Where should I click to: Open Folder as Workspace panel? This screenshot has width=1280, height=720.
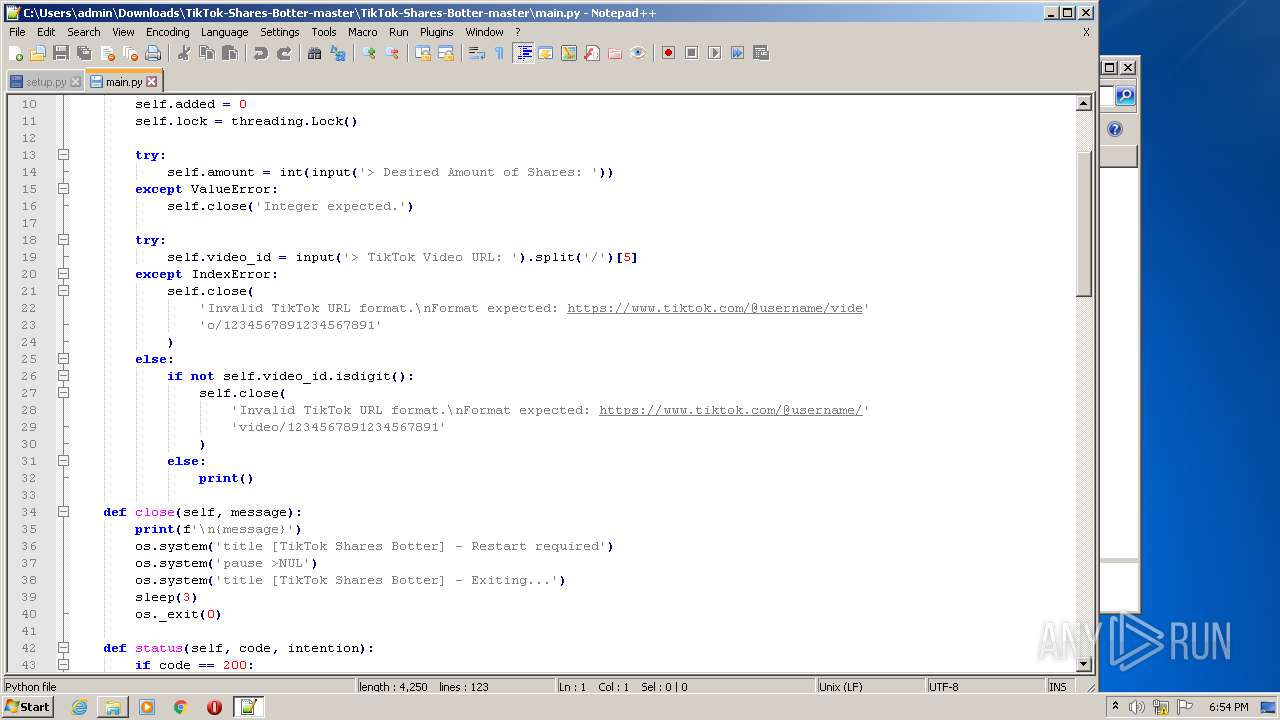[x=615, y=53]
